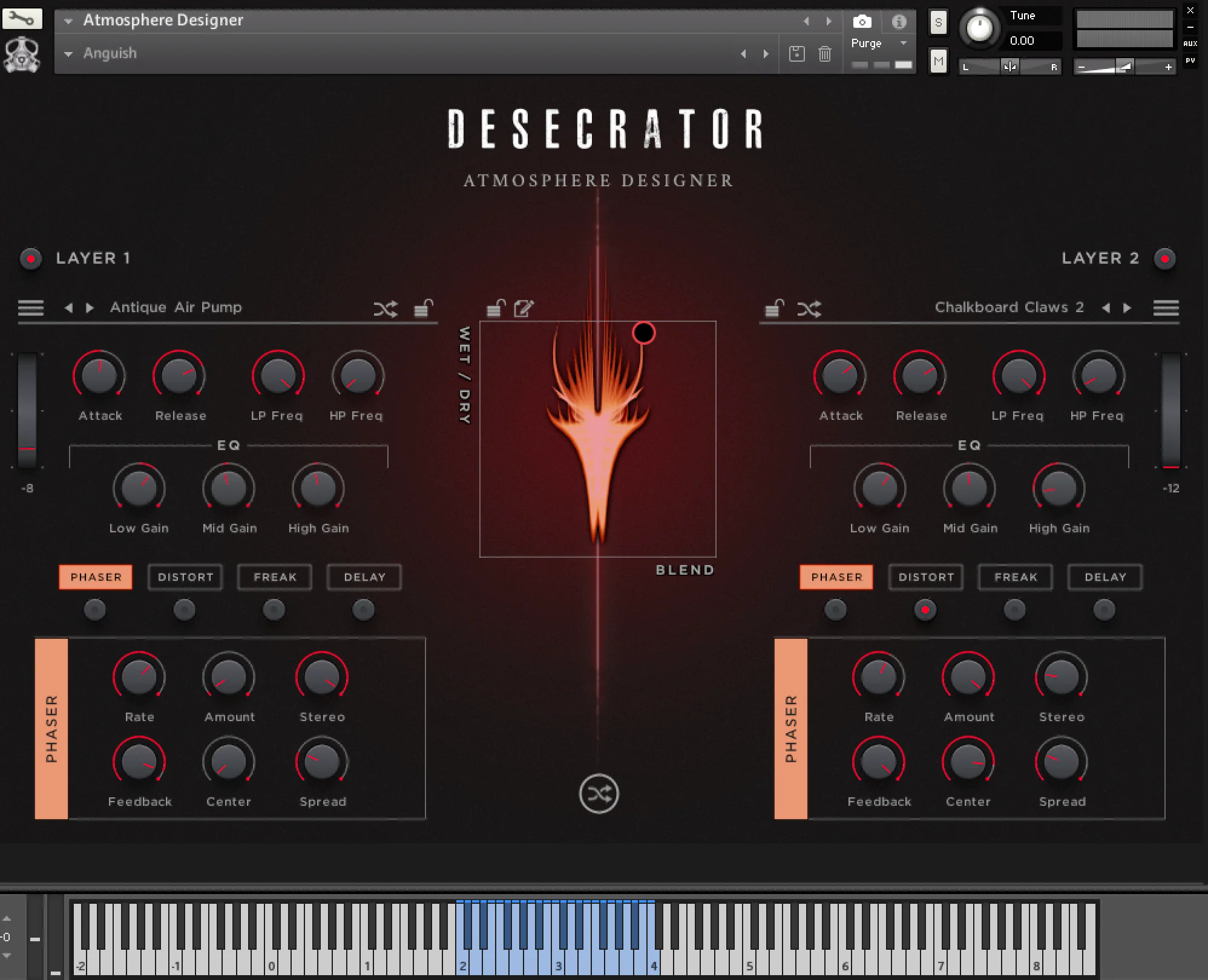This screenshot has width=1208, height=980.
Task: Disable Layer 2 with its power button
Action: point(1164,259)
